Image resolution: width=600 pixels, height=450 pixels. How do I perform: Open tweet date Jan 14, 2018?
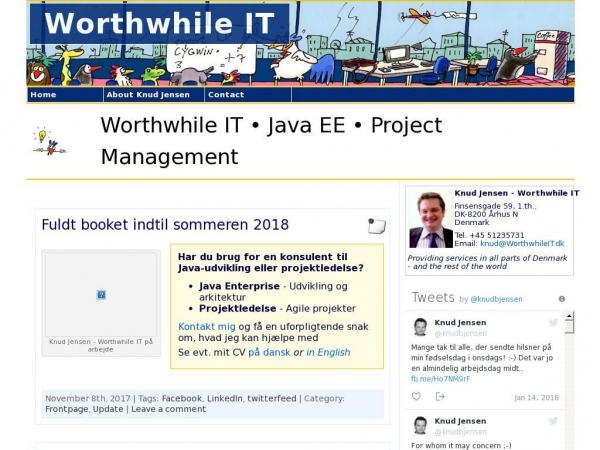tap(536, 398)
